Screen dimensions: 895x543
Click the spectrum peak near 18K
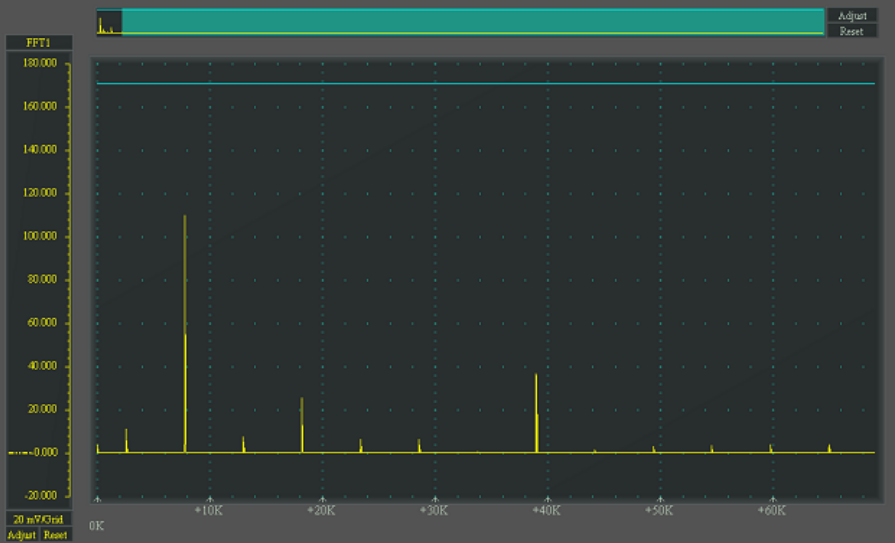[x=302, y=425]
